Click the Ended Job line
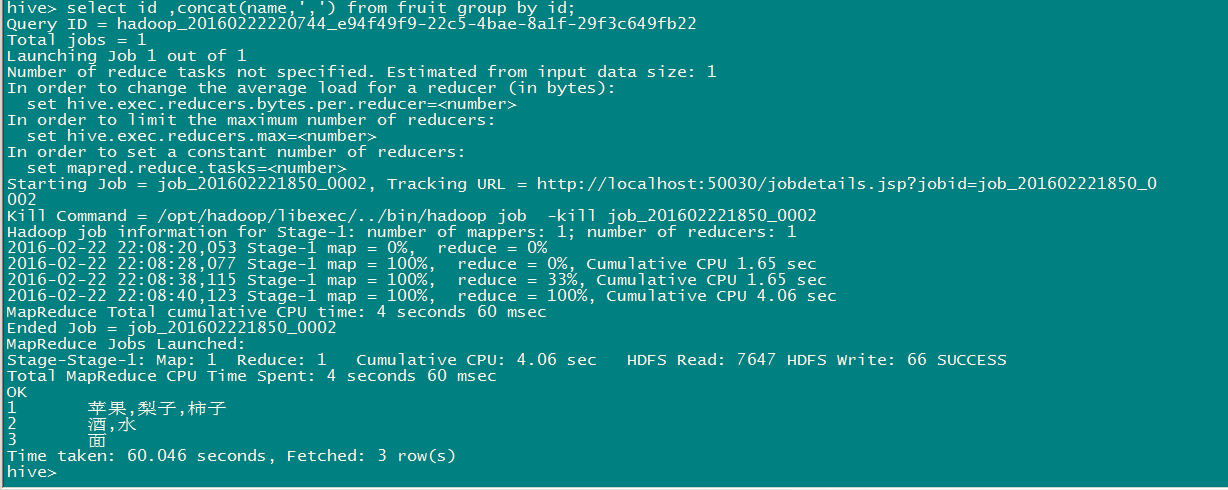 (171, 328)
